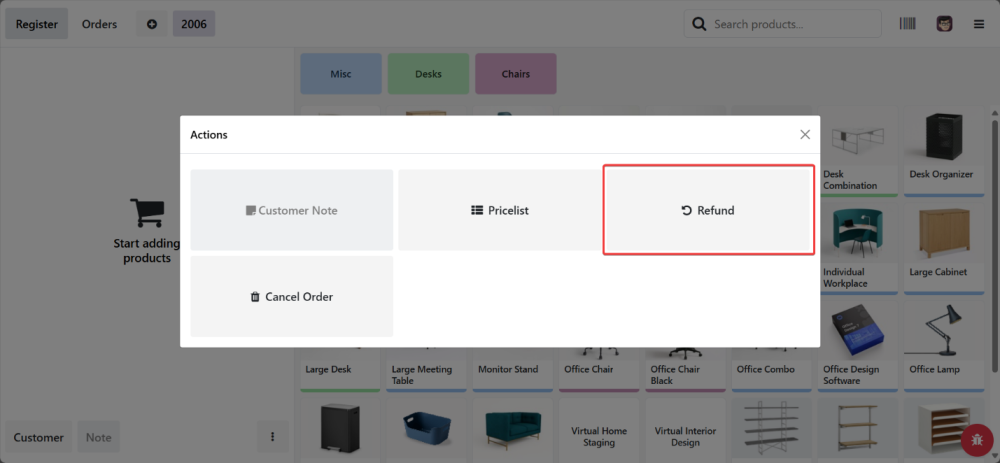This screenshot has width=1000, height=463.
Task: Filter by green Desks category
Action: pos(428,74)
